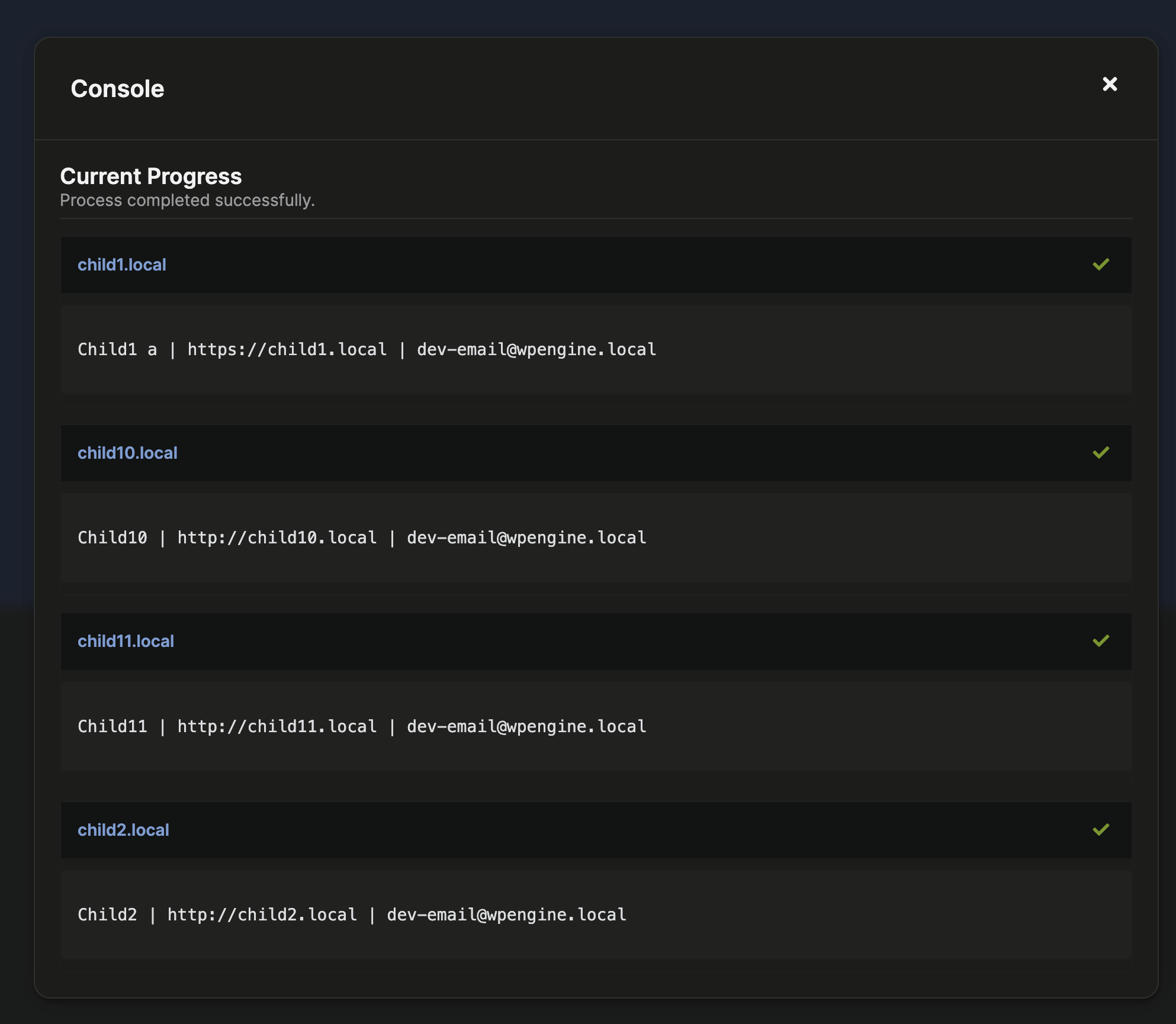Collapse the child11.local header row
The width and height of the screenshot is (1176, 1024).
point(592,641)
